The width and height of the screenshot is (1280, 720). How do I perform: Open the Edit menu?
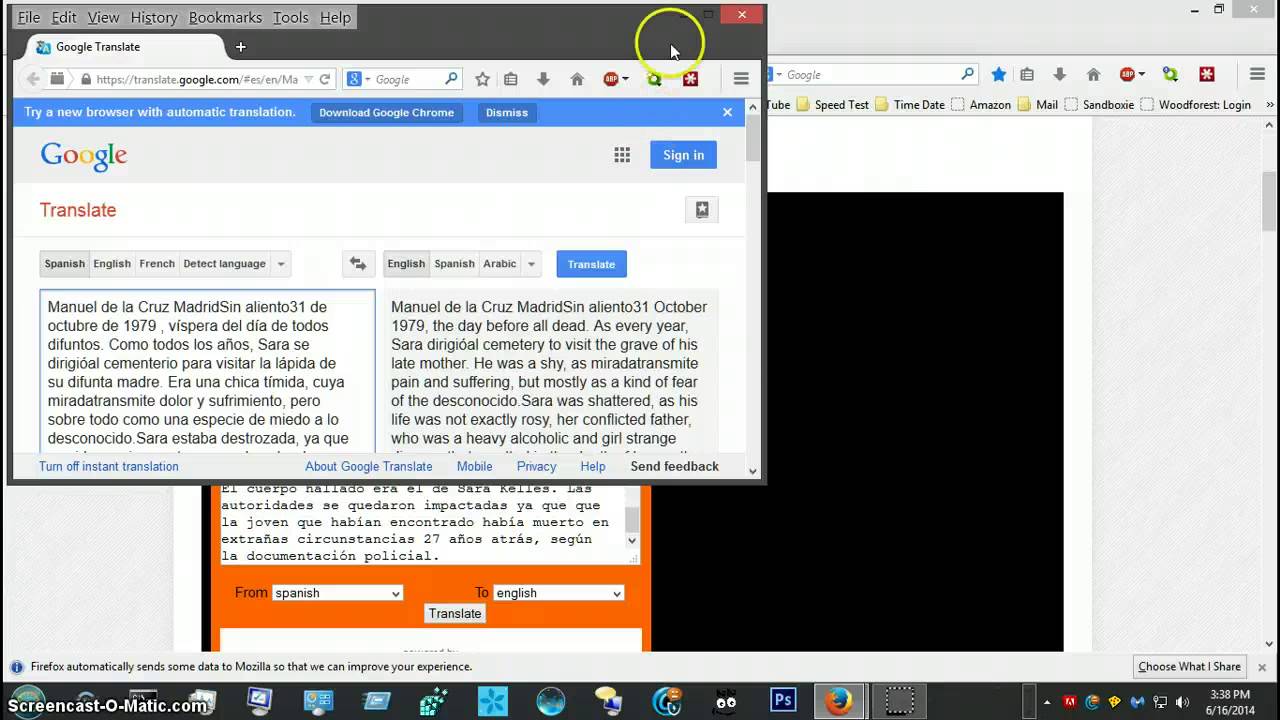pos(64,17)
